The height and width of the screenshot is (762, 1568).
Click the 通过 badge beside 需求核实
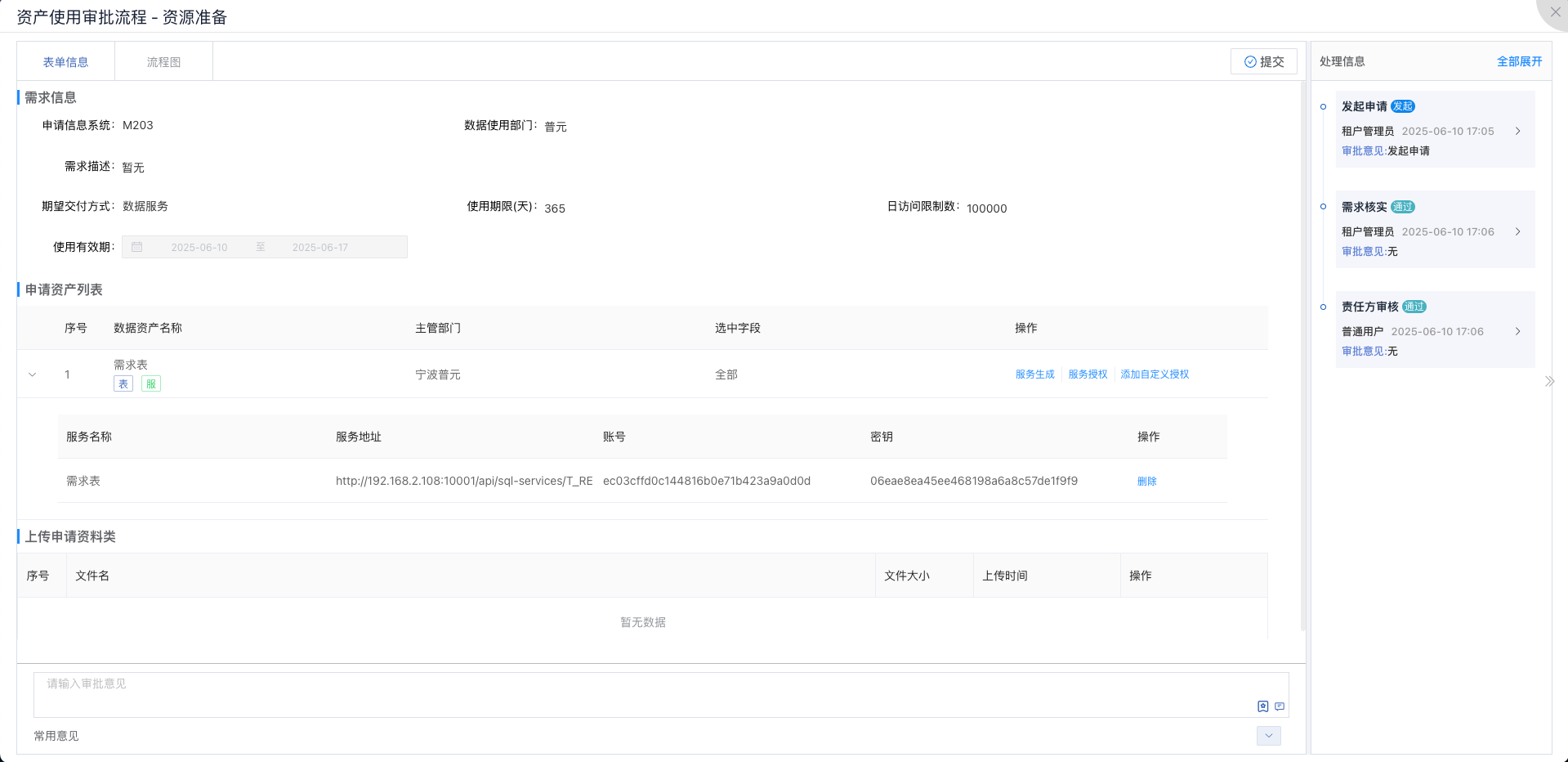1402,207
